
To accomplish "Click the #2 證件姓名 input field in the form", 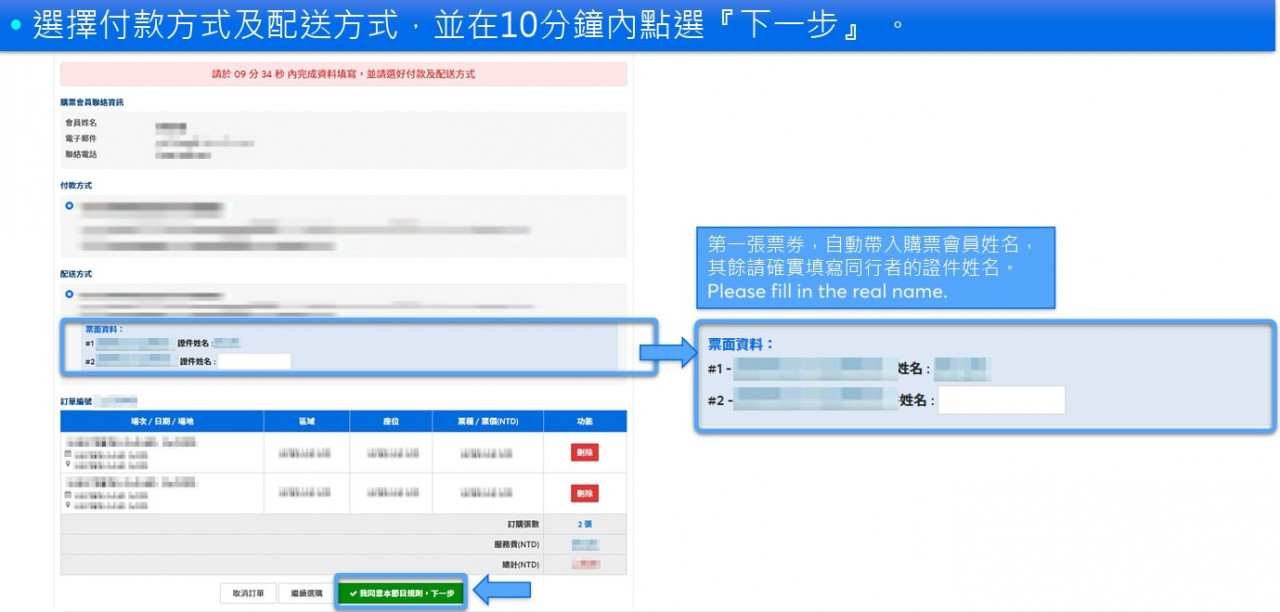I will tap(254, 362).
